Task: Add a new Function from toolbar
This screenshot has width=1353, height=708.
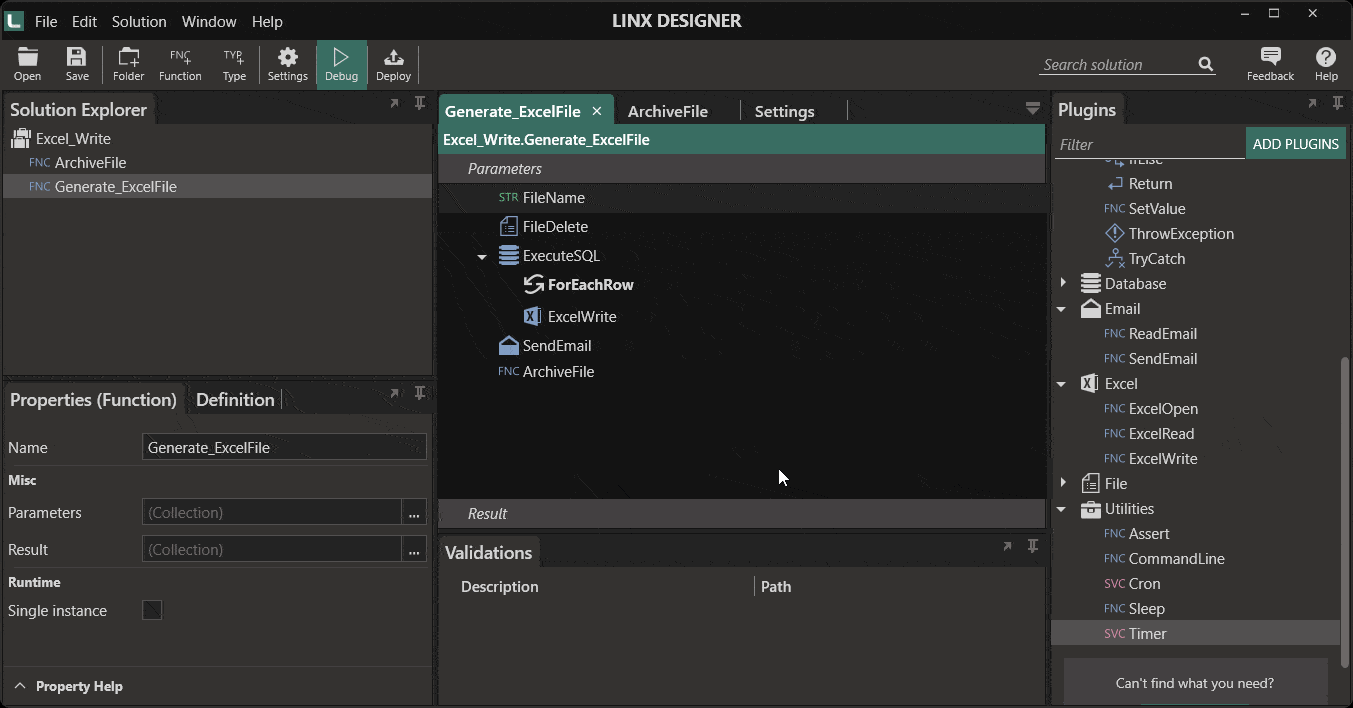Action: [180, 64]
